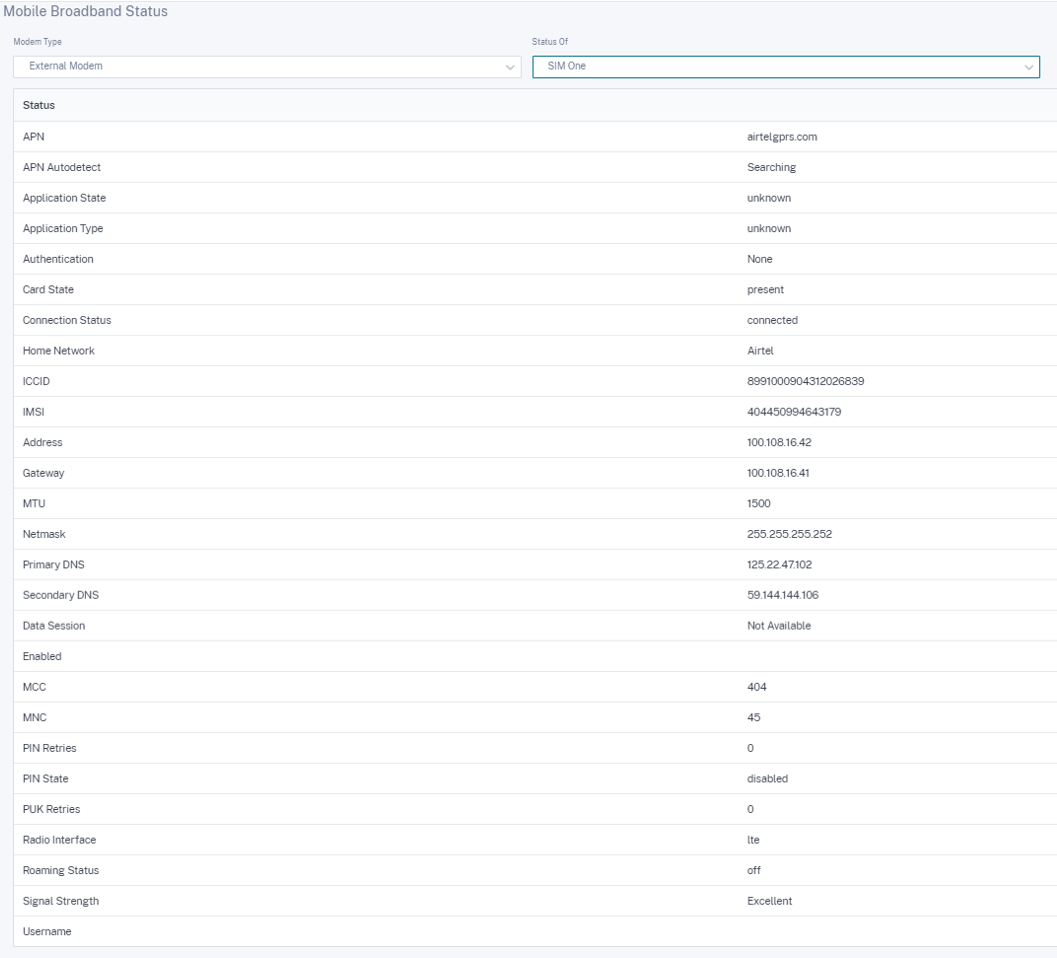Click the Card State value present
Image resolution: width=1057 pixels, height=958 pixels.
pyautogui.click(x=765, y=290)
